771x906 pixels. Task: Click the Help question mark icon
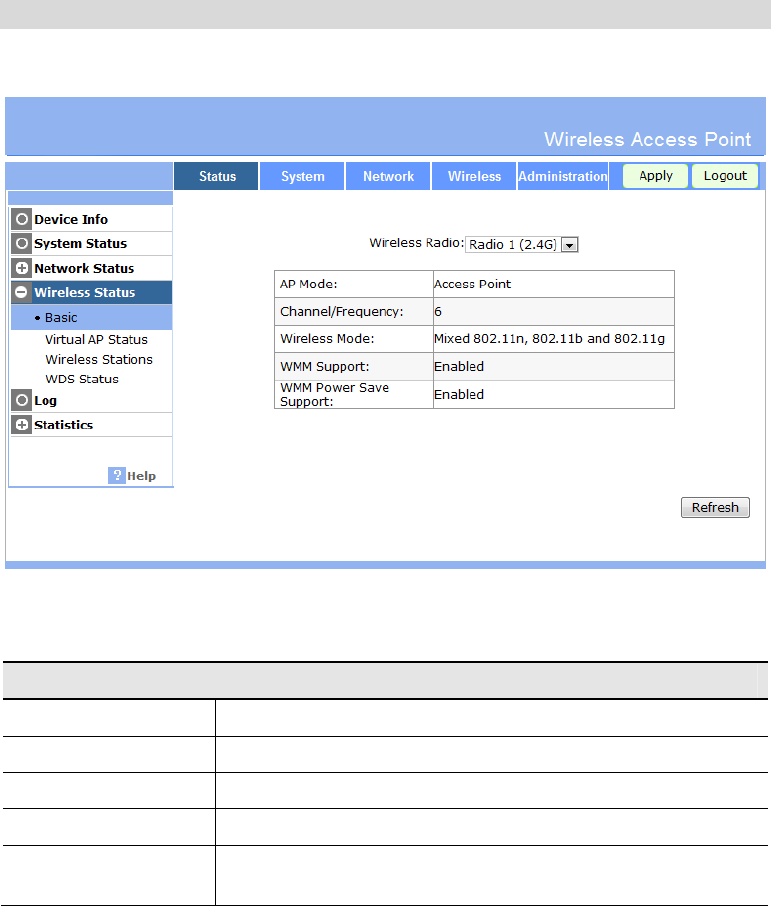[x=117, y=476]
